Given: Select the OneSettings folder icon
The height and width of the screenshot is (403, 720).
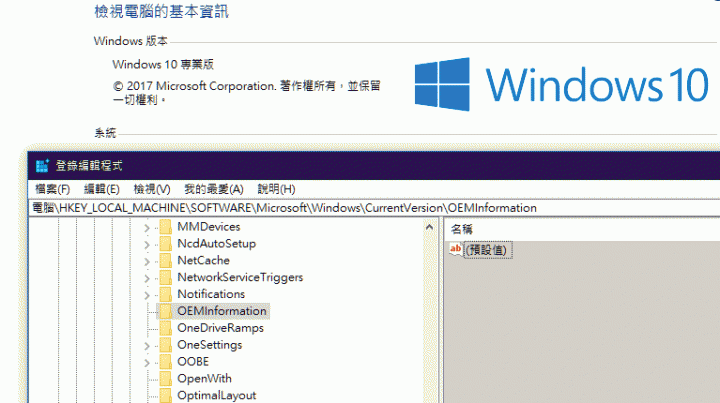Looking at the screenshot, I should click(x=165, y=345).
